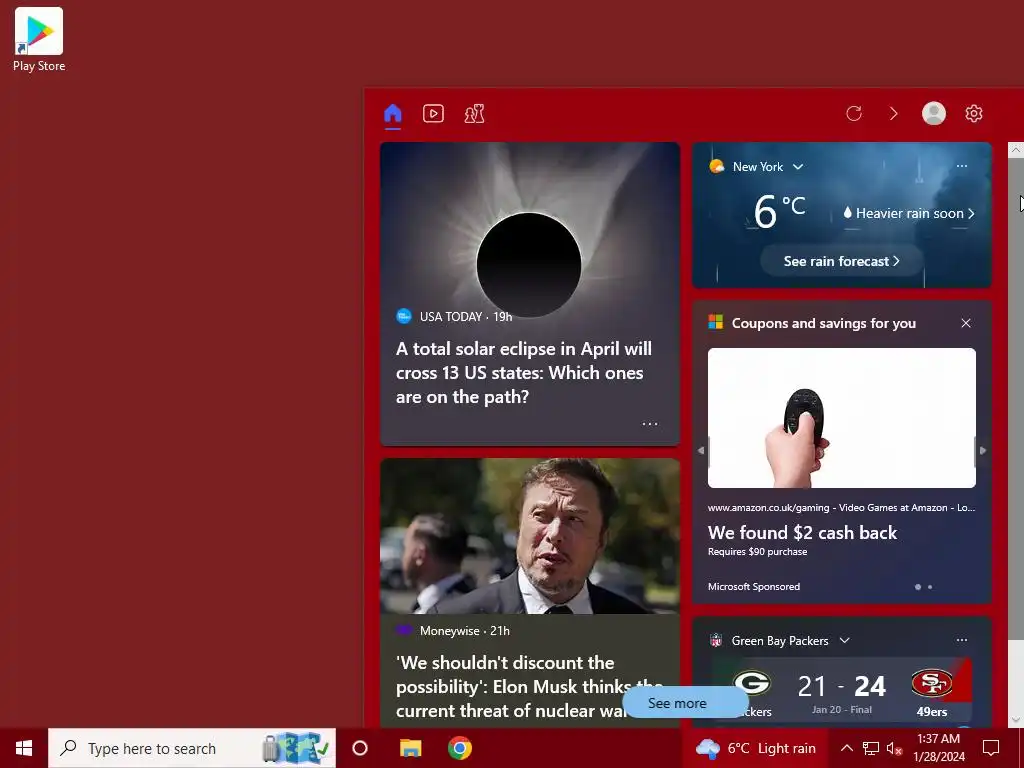This screenshot has width=1024, height=768.
Task: Open the widgets settings gear
Action: click(973, 114)
